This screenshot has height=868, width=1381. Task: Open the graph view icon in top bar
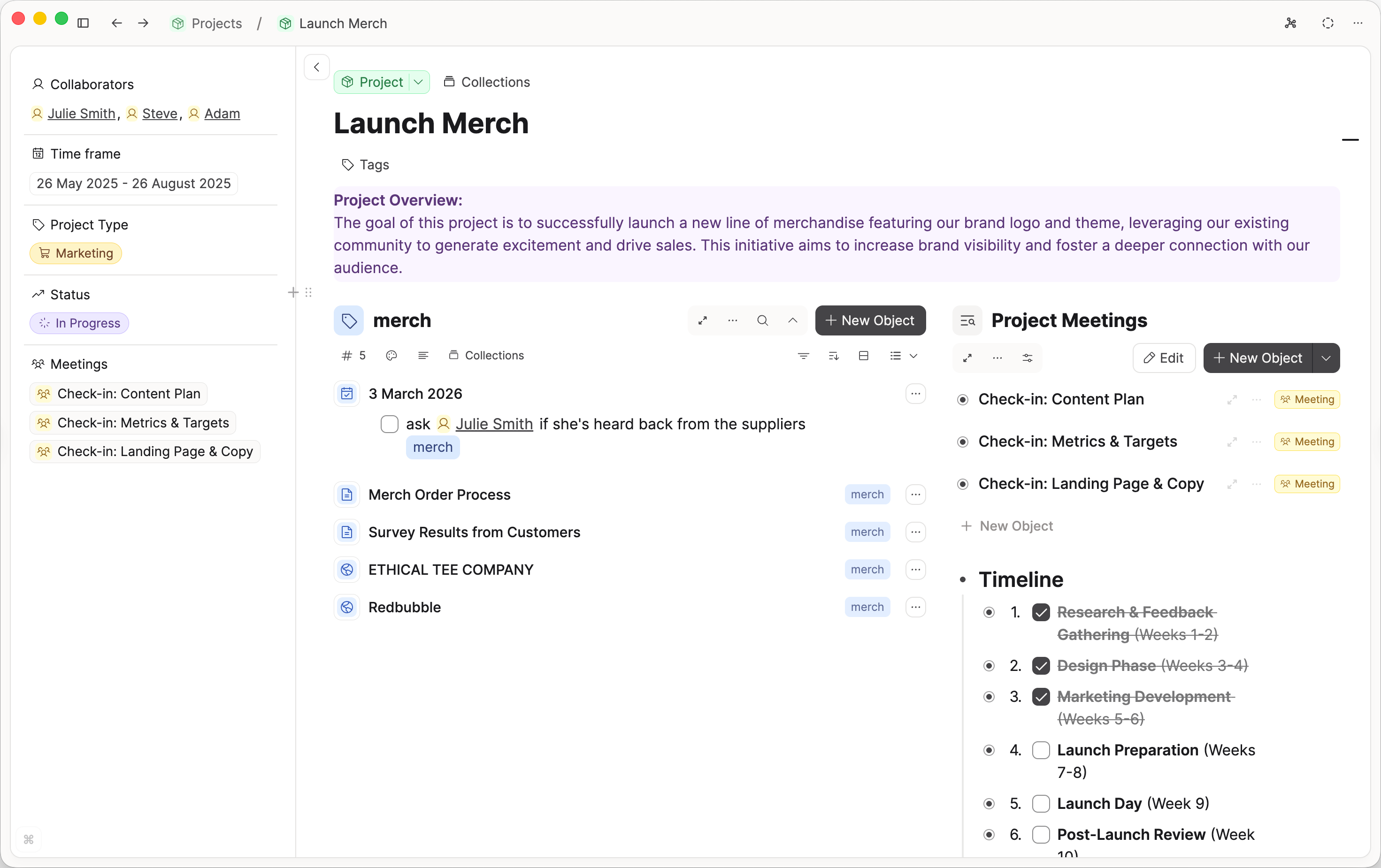[1290, 23]
